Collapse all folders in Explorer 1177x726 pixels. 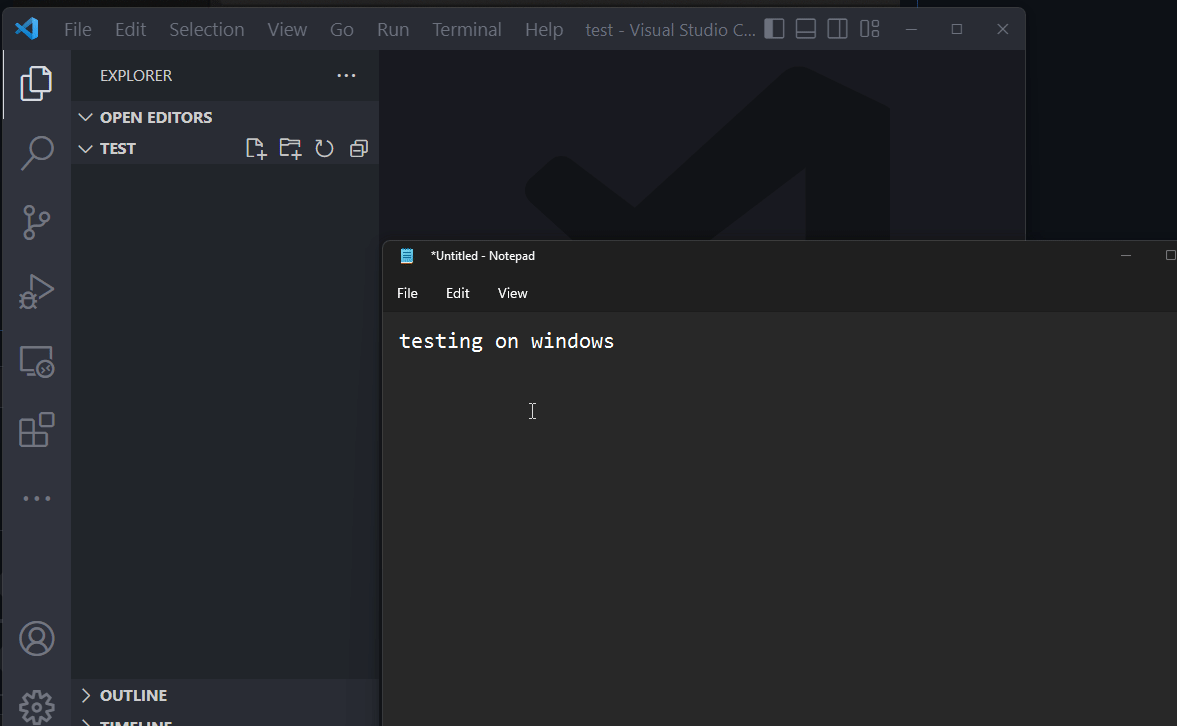(358, 148)
